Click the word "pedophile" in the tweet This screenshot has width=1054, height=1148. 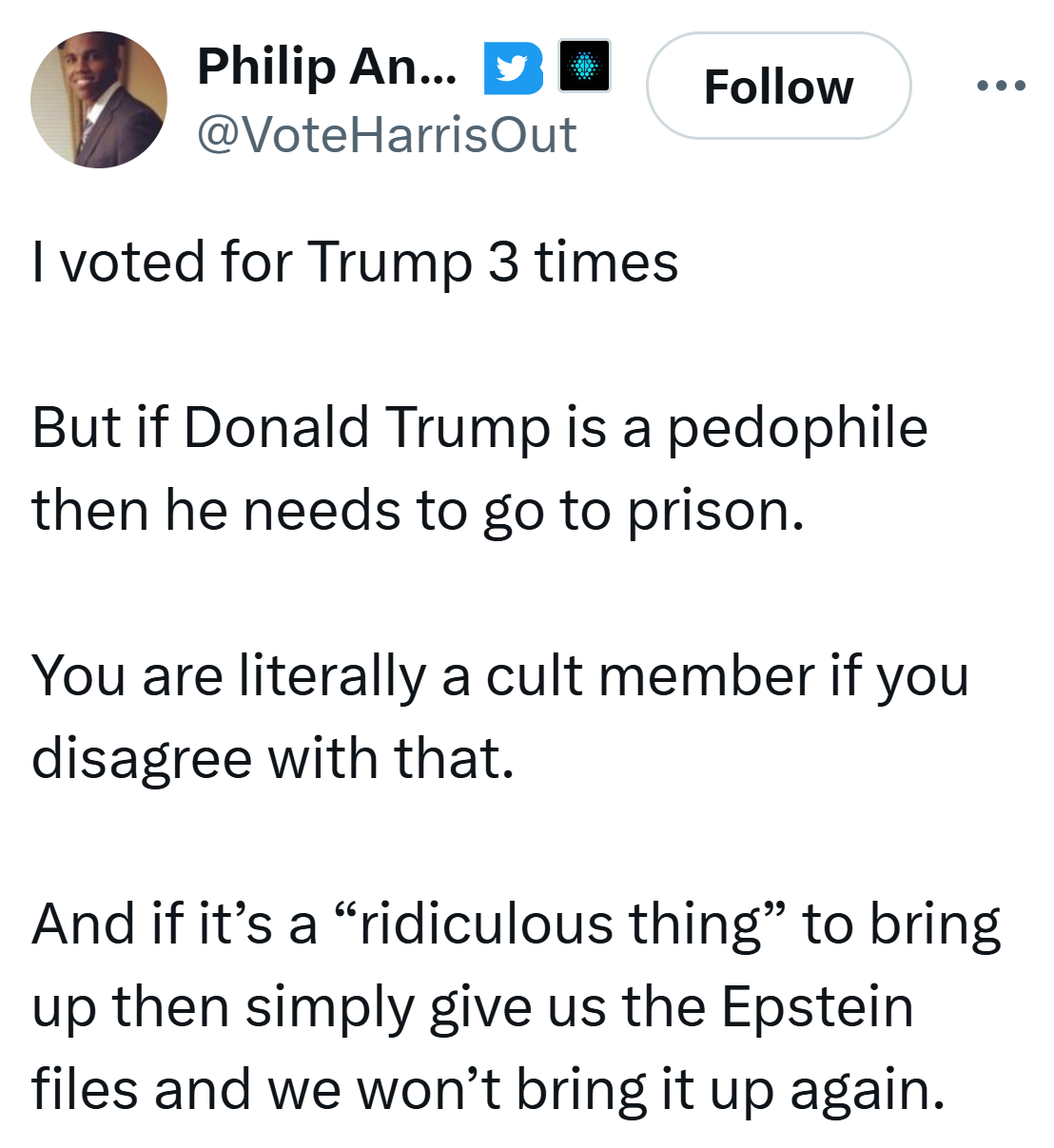pos(797,428)
